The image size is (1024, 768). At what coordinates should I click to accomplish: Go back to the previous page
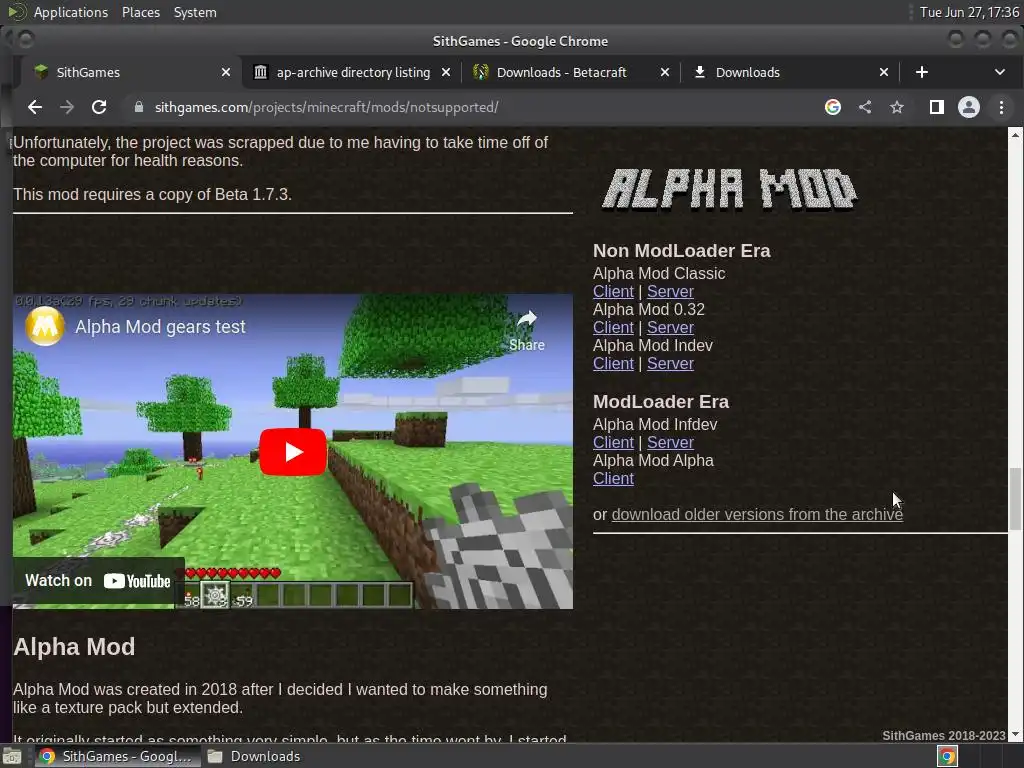tap(35, 107)
